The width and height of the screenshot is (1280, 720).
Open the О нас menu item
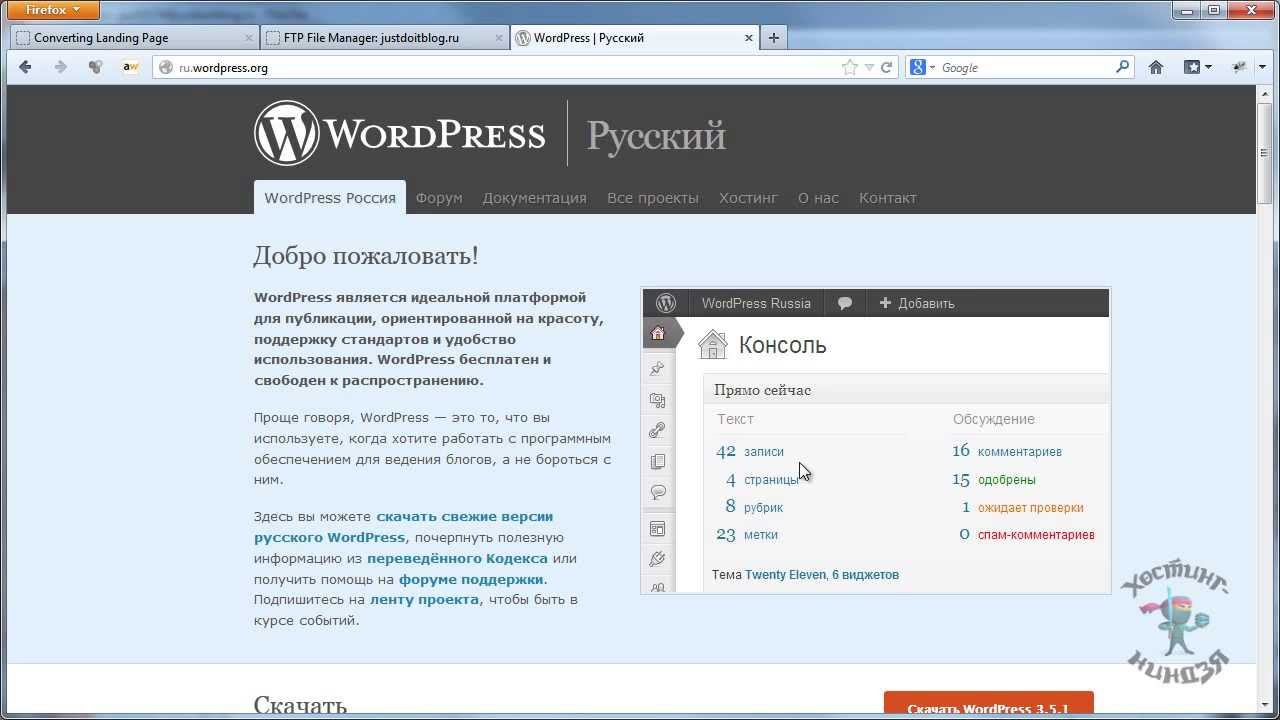tap(818, 198)
